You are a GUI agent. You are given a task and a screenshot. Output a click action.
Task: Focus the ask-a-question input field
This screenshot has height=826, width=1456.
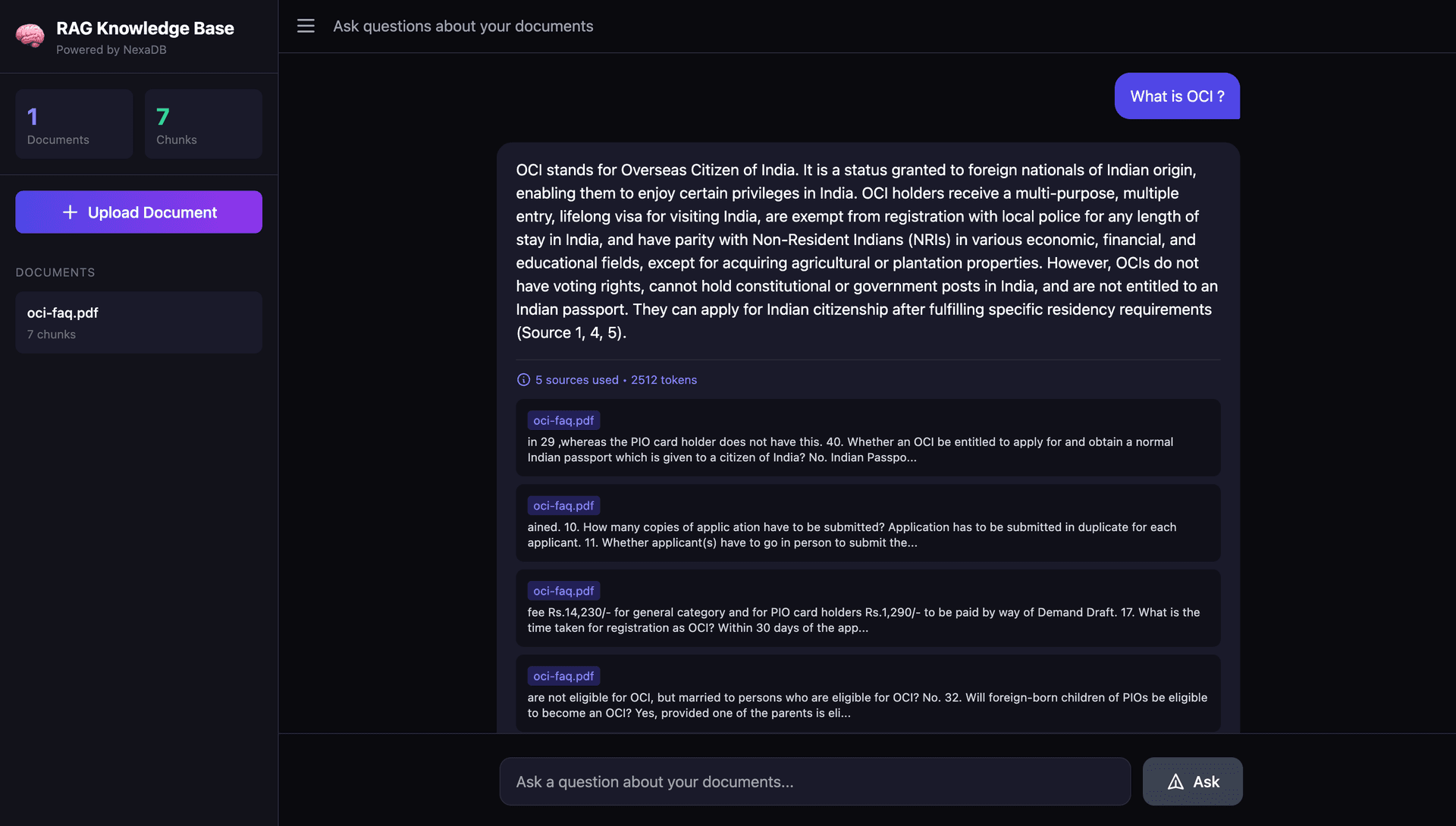(x=814, y=780)
